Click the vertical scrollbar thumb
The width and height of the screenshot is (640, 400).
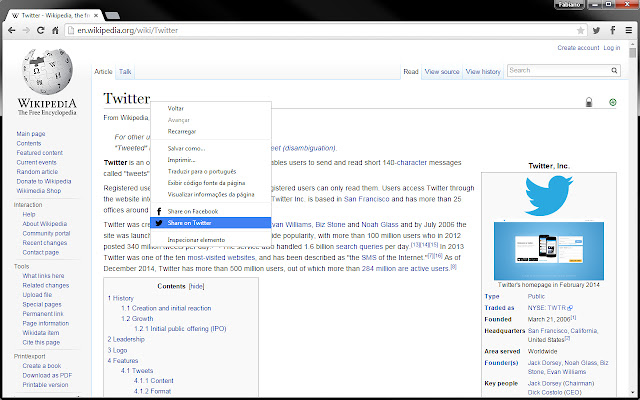click(633, 53)
